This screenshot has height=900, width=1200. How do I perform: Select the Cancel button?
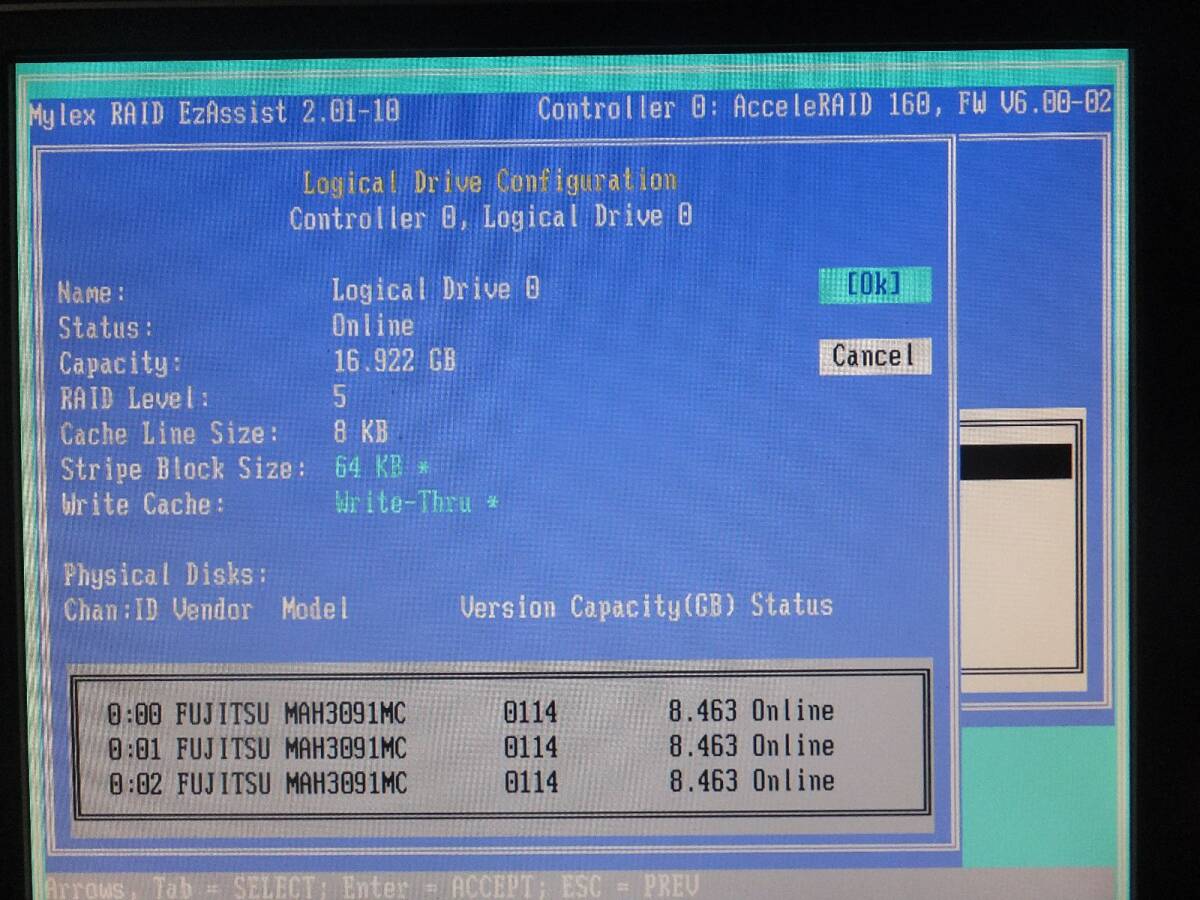875,356
